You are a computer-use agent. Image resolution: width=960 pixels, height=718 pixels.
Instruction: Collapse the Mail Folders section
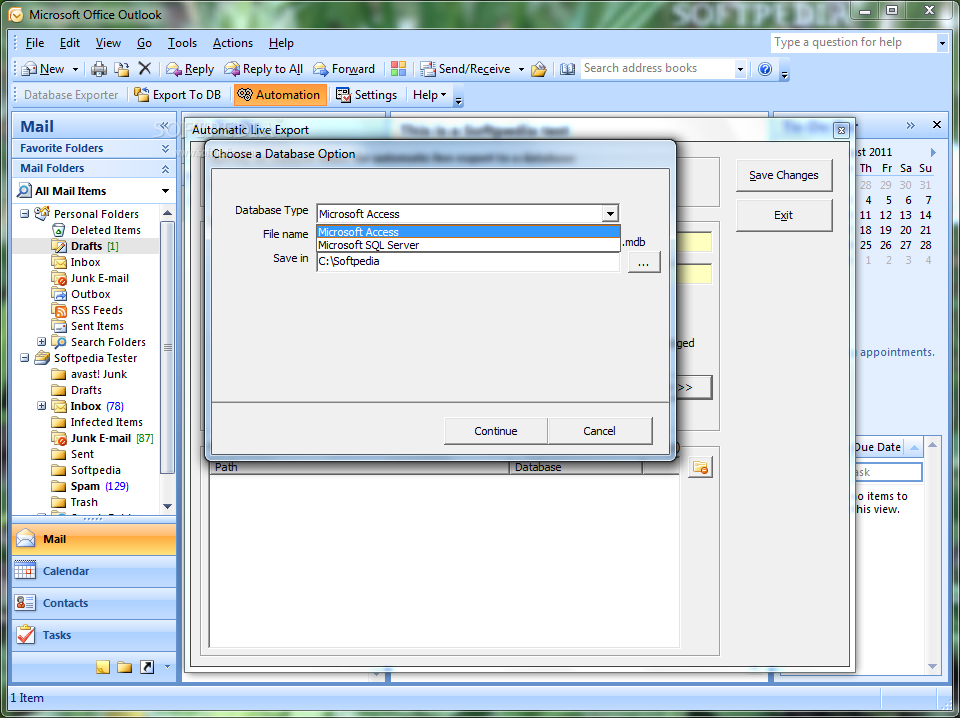pos(165,168)
